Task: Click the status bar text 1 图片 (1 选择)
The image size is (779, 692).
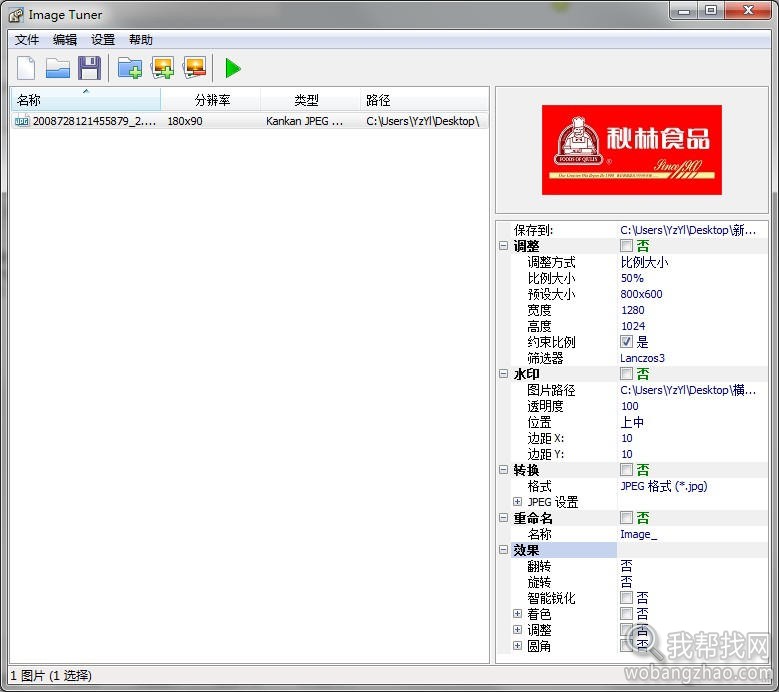Action: pyautogui.click(x=51, y=676)
